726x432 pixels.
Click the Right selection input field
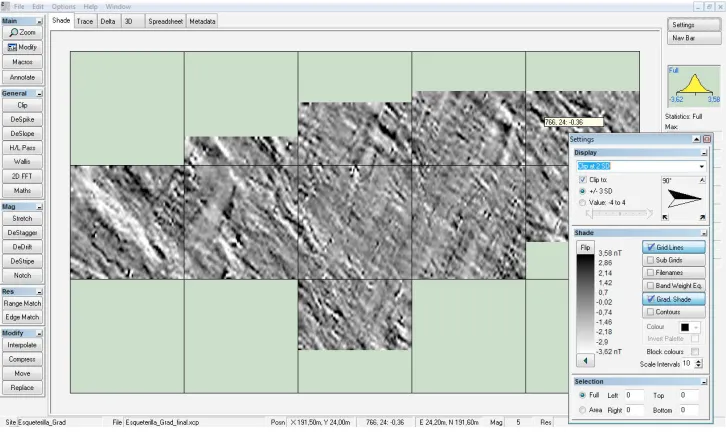pyautogui.click(x=634, y=410)
